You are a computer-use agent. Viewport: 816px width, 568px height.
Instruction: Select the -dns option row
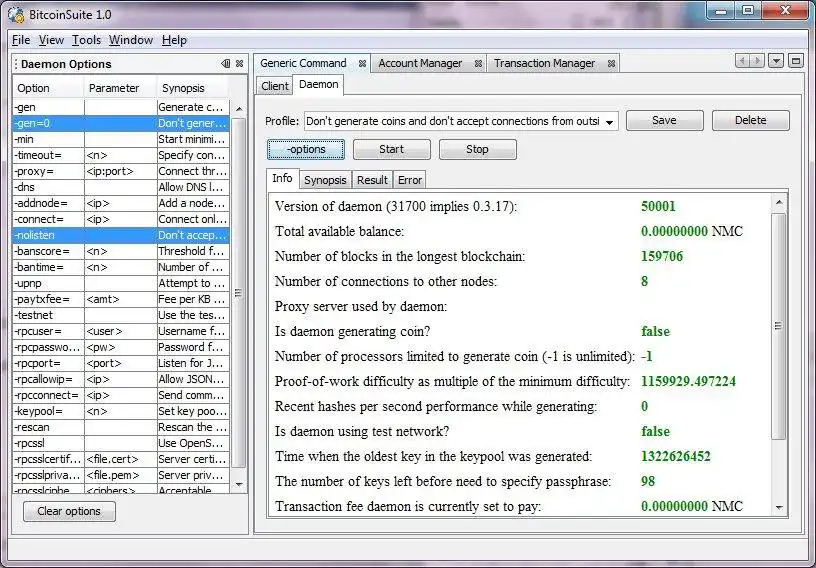point(121,187)
